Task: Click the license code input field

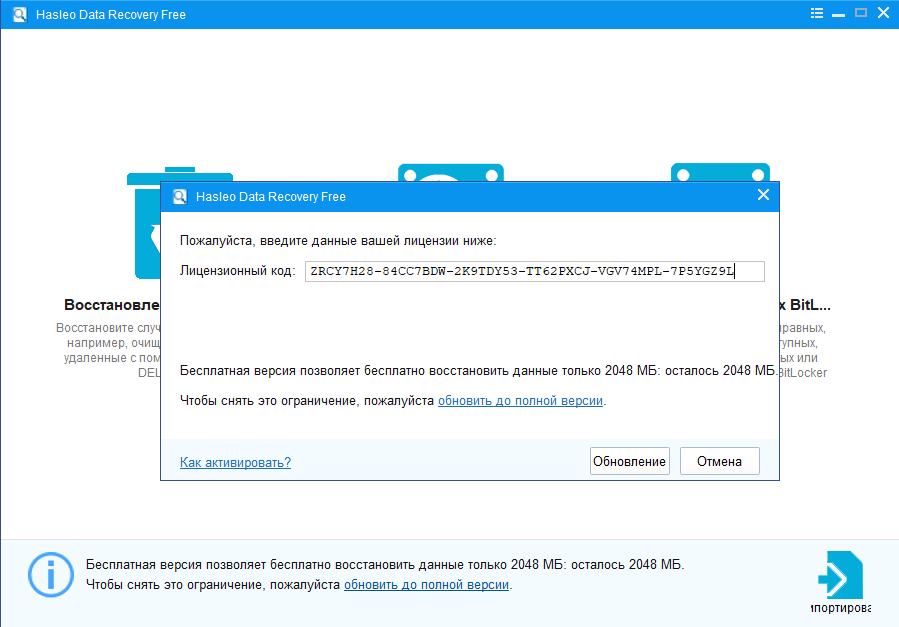Action: [x=534, y=271]
